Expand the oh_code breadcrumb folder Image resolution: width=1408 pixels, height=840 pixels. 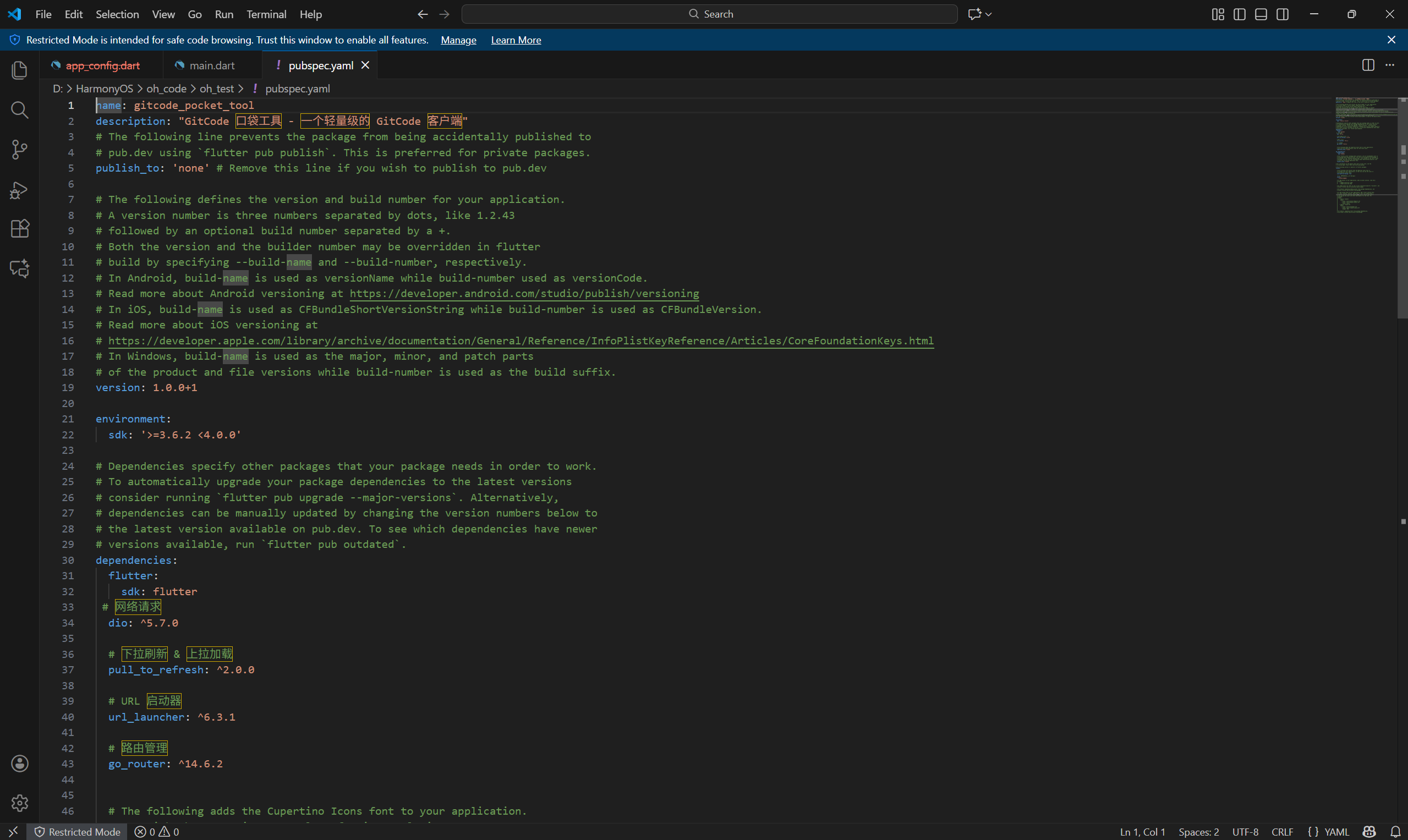point(166,89)
